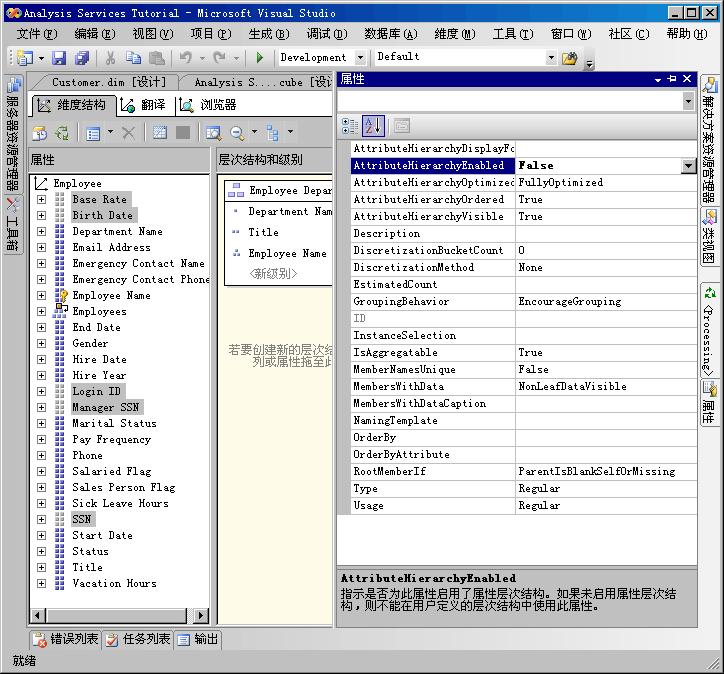Open the AttributeHierarchyEnabled value dropdown

pyautogui.click(x=688, y=166)
